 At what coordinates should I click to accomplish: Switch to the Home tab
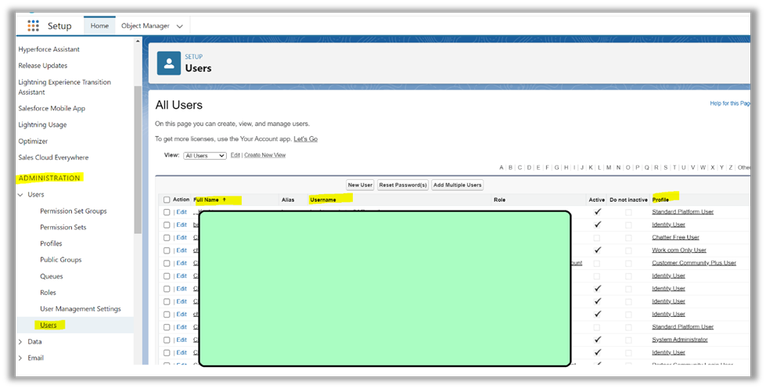100,26
